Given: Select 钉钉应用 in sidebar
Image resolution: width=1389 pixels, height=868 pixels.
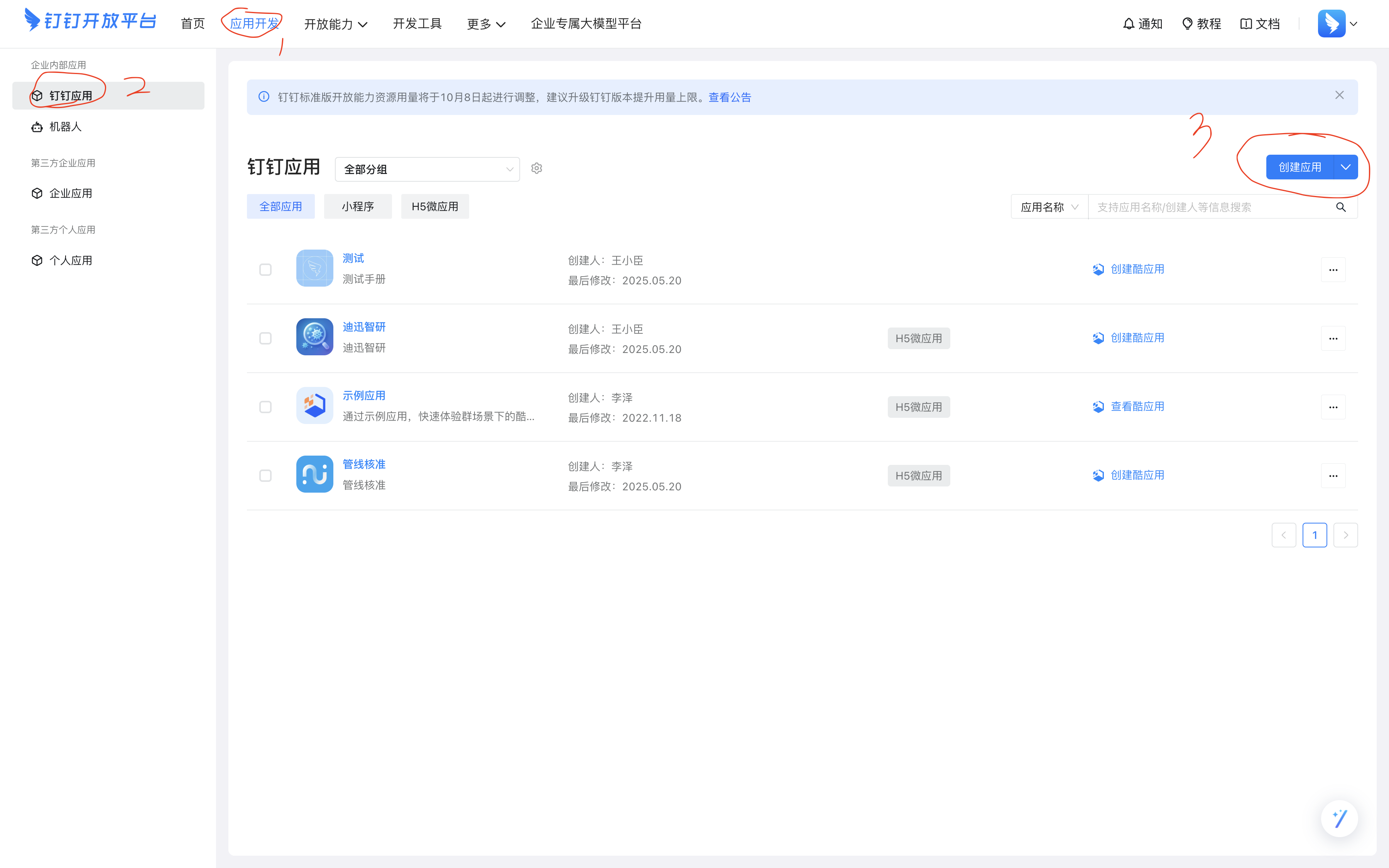Looking at the screenshot, I should pyautogui.click(x=108, y=96).
